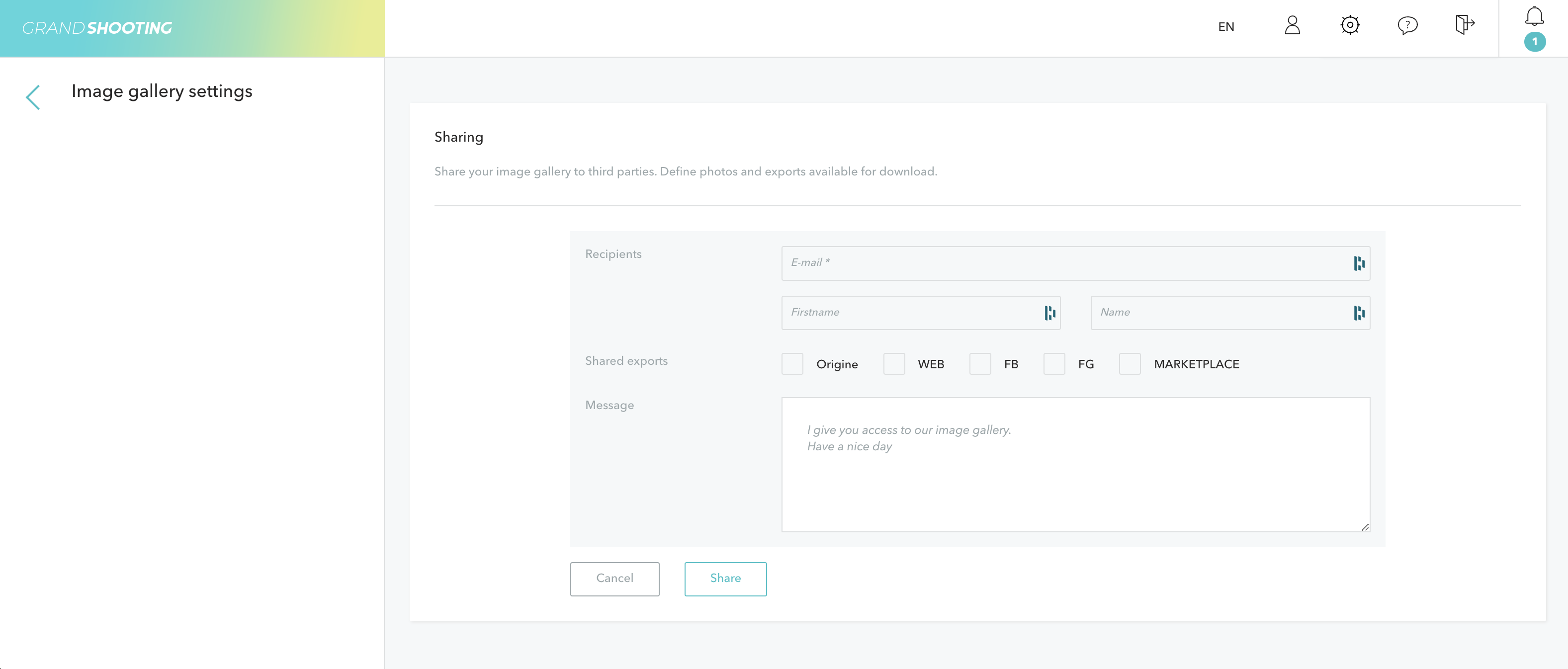This screenshot has height=669, width=1568.
Task: Open the help chat bubble icon
Action: coord(1407,25)
